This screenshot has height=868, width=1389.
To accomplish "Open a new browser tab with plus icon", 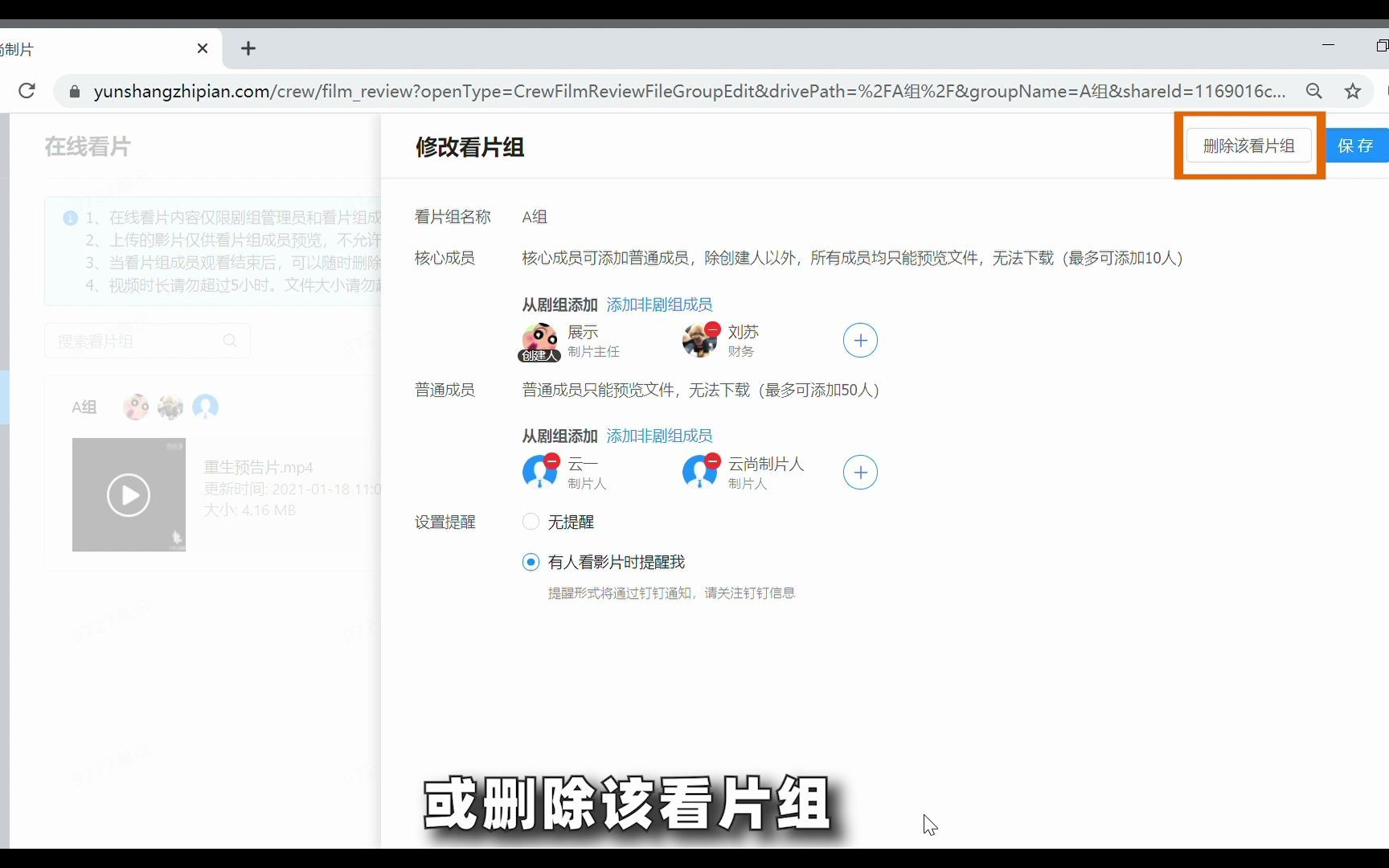I will [248, 49].
